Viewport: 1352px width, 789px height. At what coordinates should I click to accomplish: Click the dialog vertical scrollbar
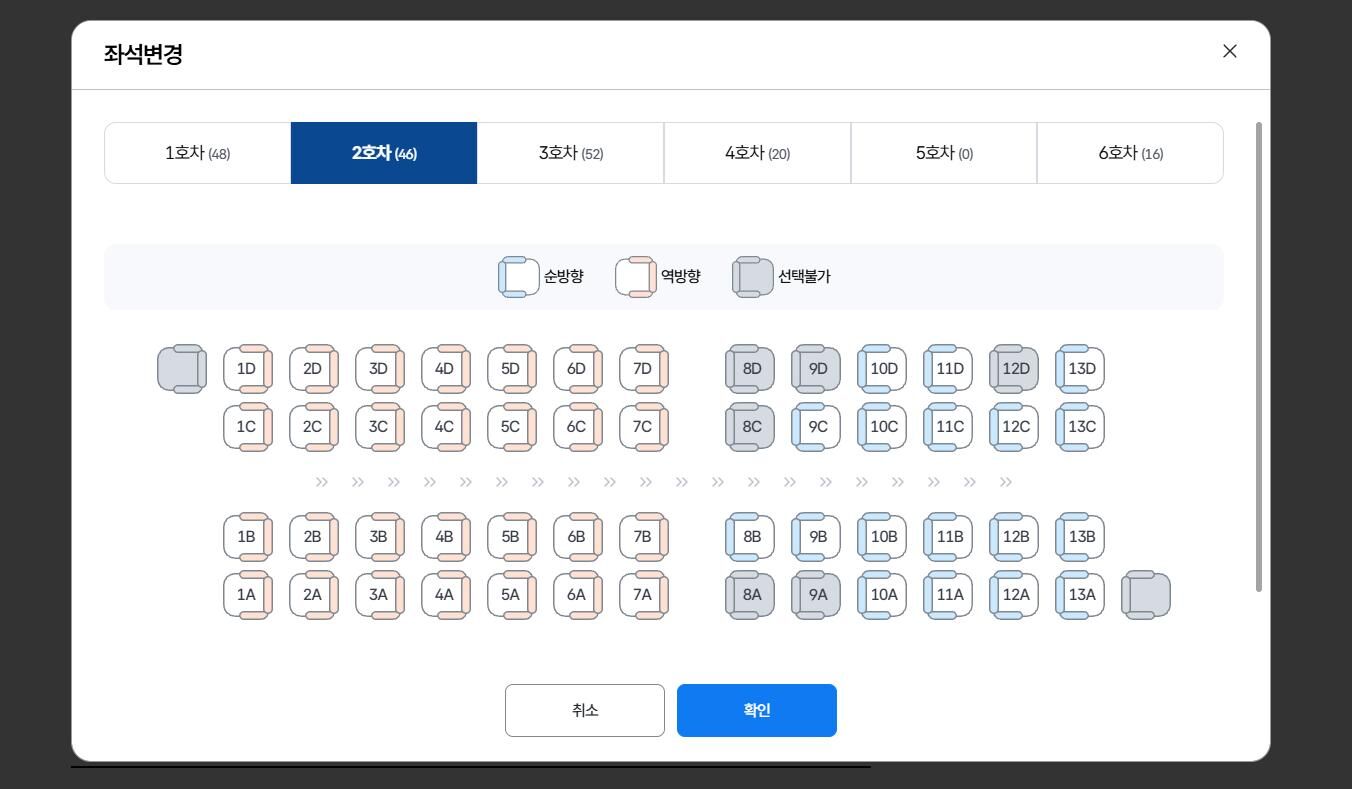click(1259, 357)
